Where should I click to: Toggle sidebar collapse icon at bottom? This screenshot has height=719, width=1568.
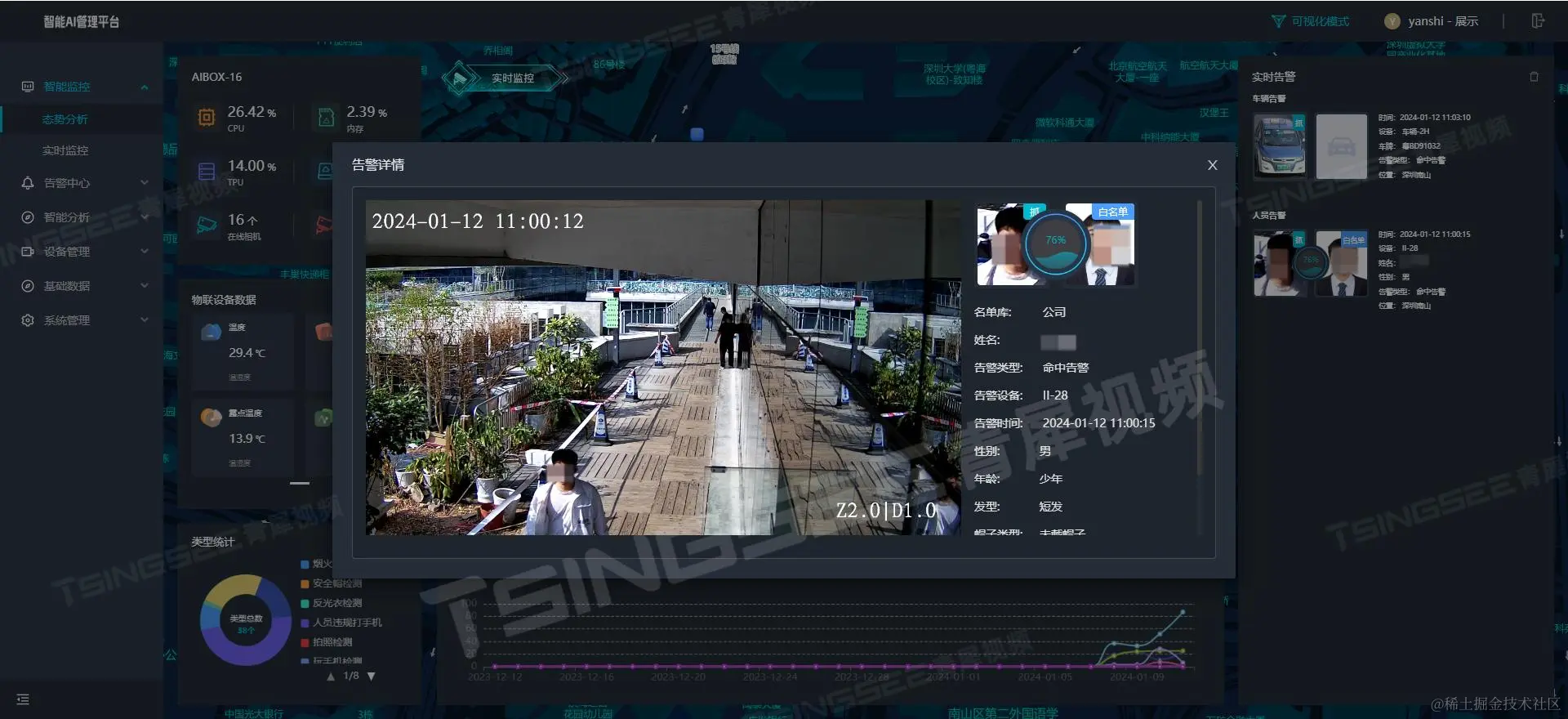(x=23, y=699)
